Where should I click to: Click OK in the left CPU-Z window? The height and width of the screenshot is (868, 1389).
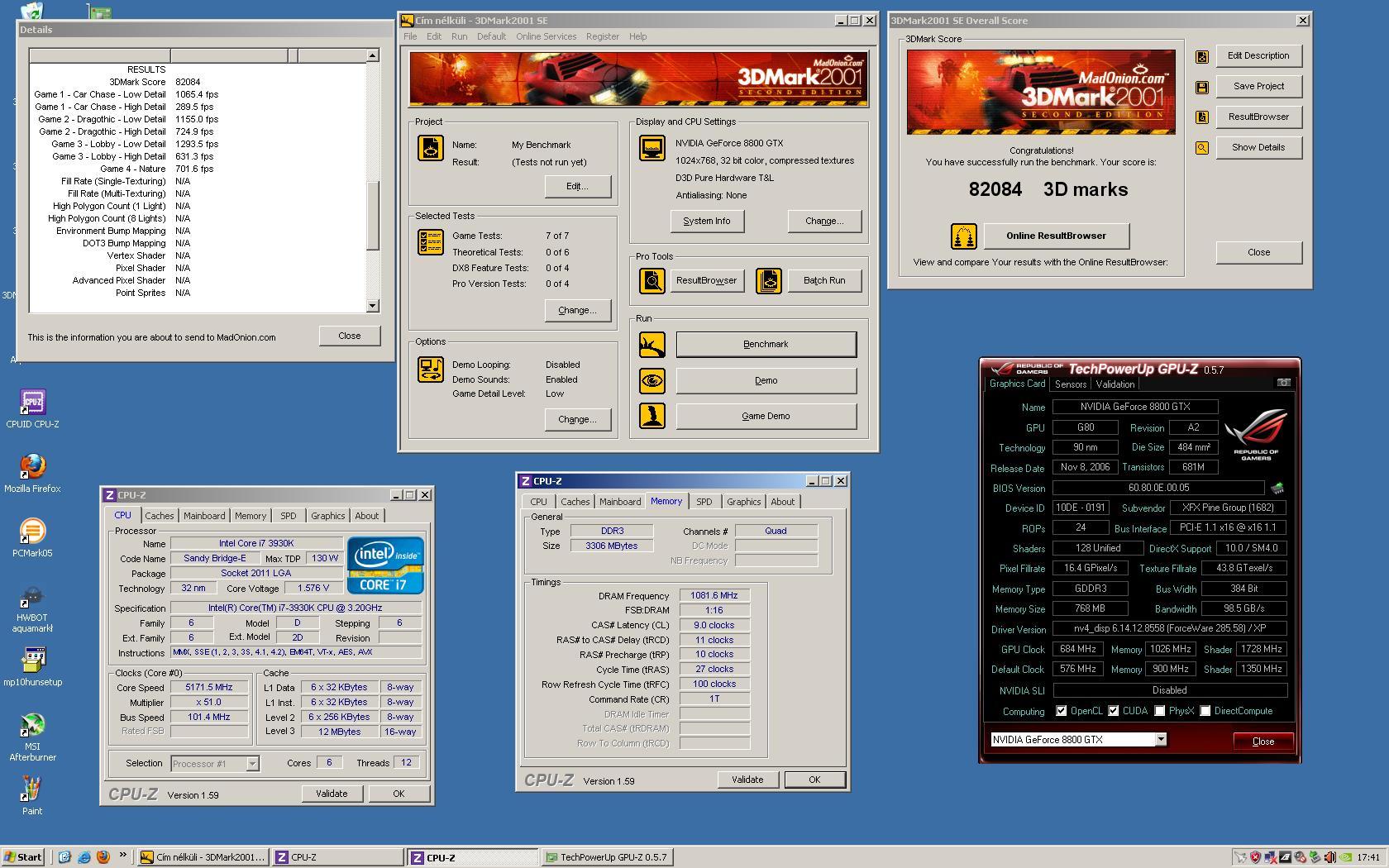(x=399, y=794)
